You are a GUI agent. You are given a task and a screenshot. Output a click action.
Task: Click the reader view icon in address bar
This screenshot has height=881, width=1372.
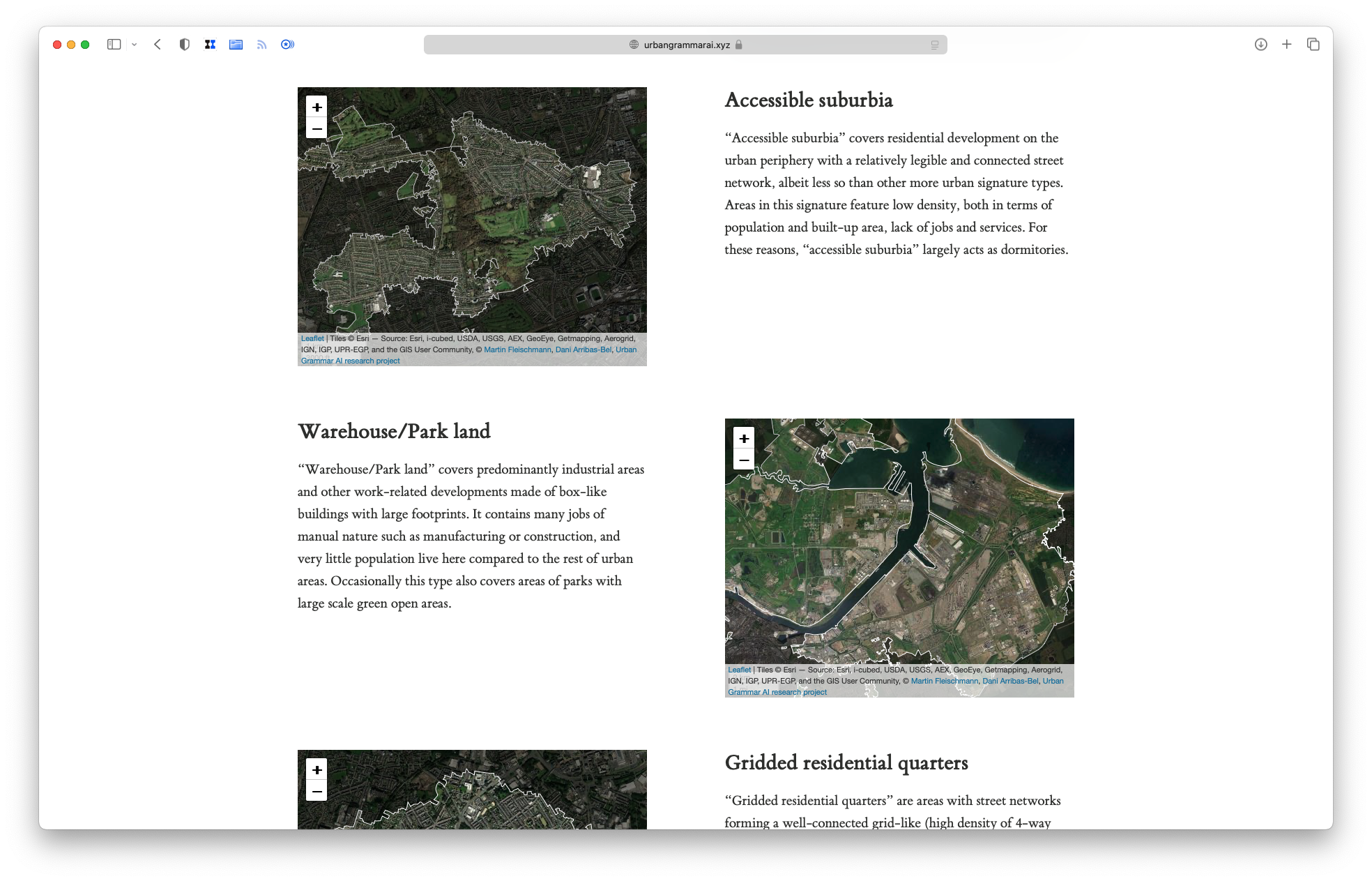tap(935, 45)
